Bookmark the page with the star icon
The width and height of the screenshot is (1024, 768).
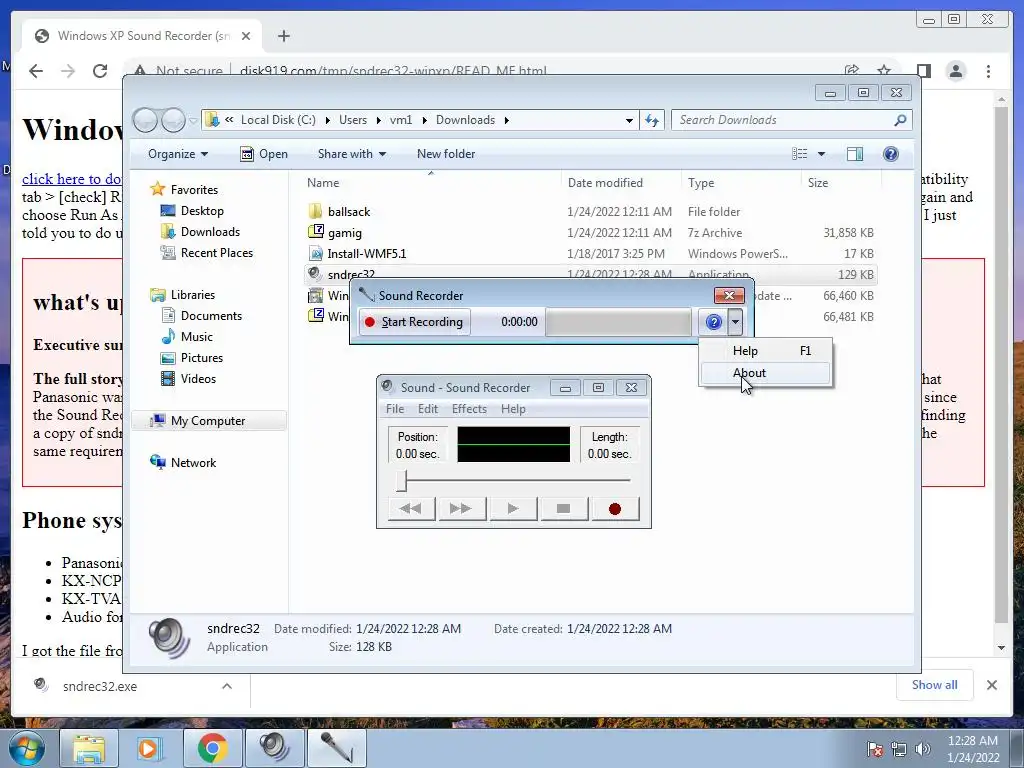point(884,71)
